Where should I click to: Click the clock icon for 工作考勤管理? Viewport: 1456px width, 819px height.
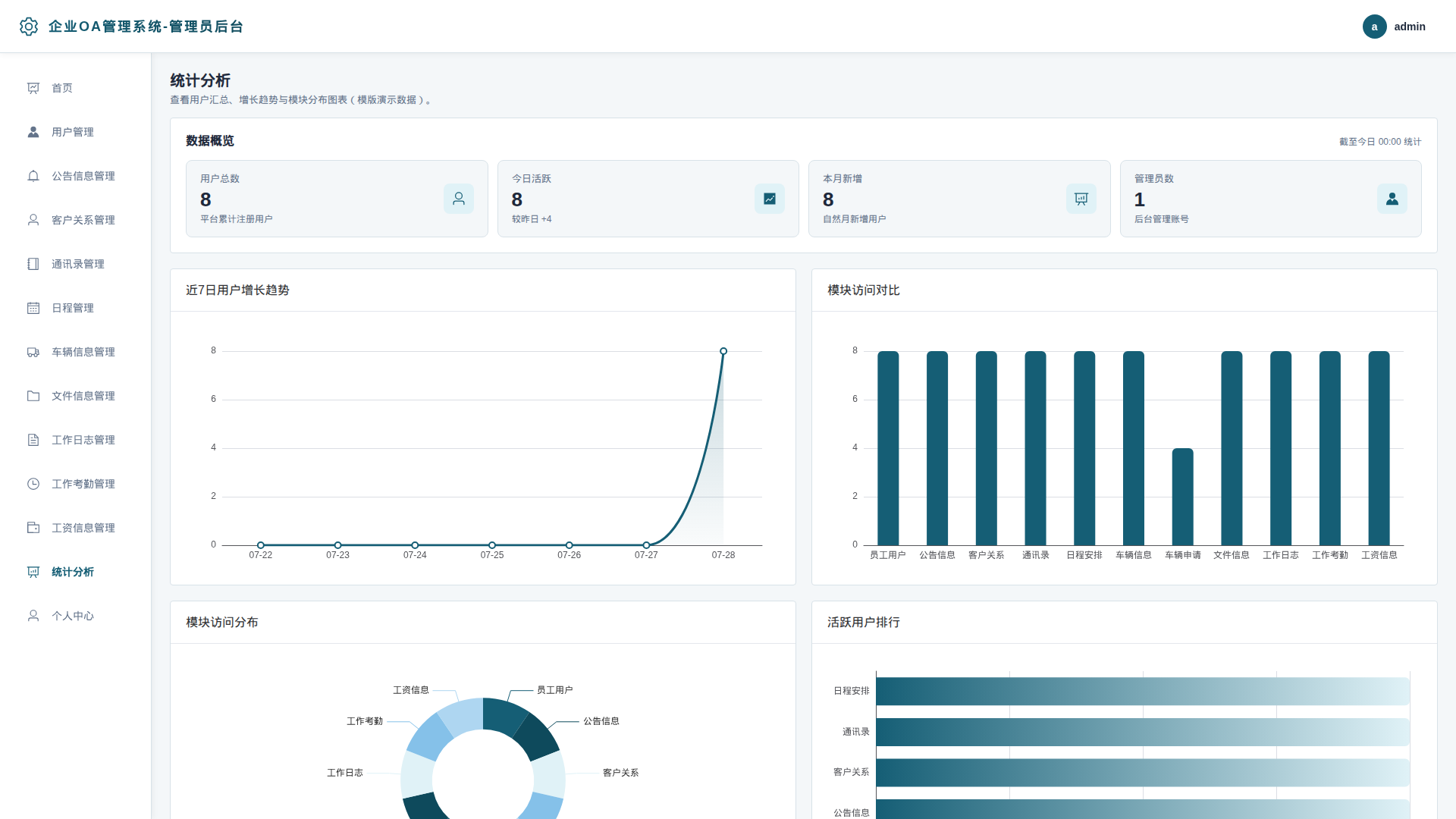coord(33,484)
